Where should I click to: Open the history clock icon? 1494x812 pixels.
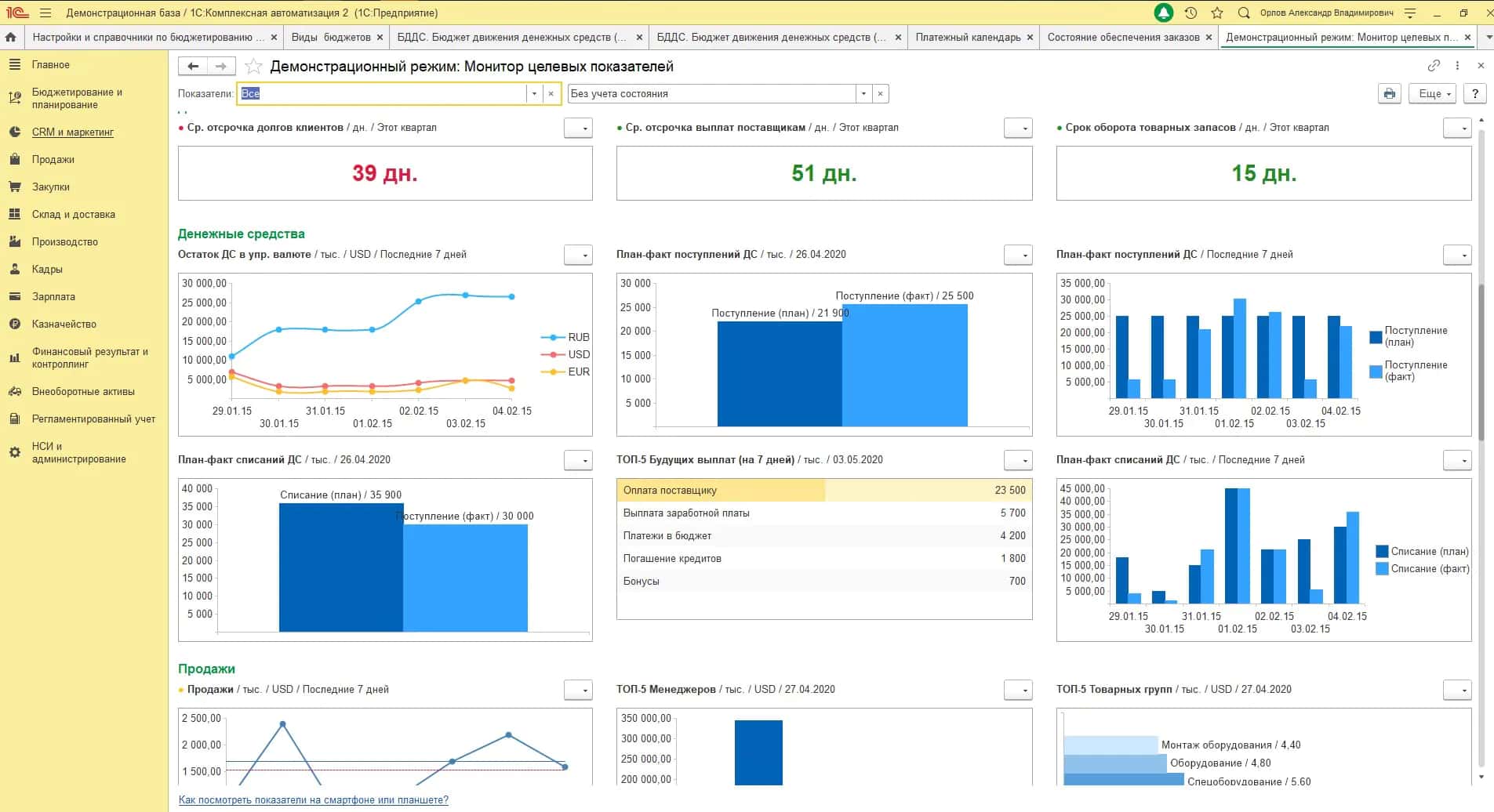(x=1190, y=13)
